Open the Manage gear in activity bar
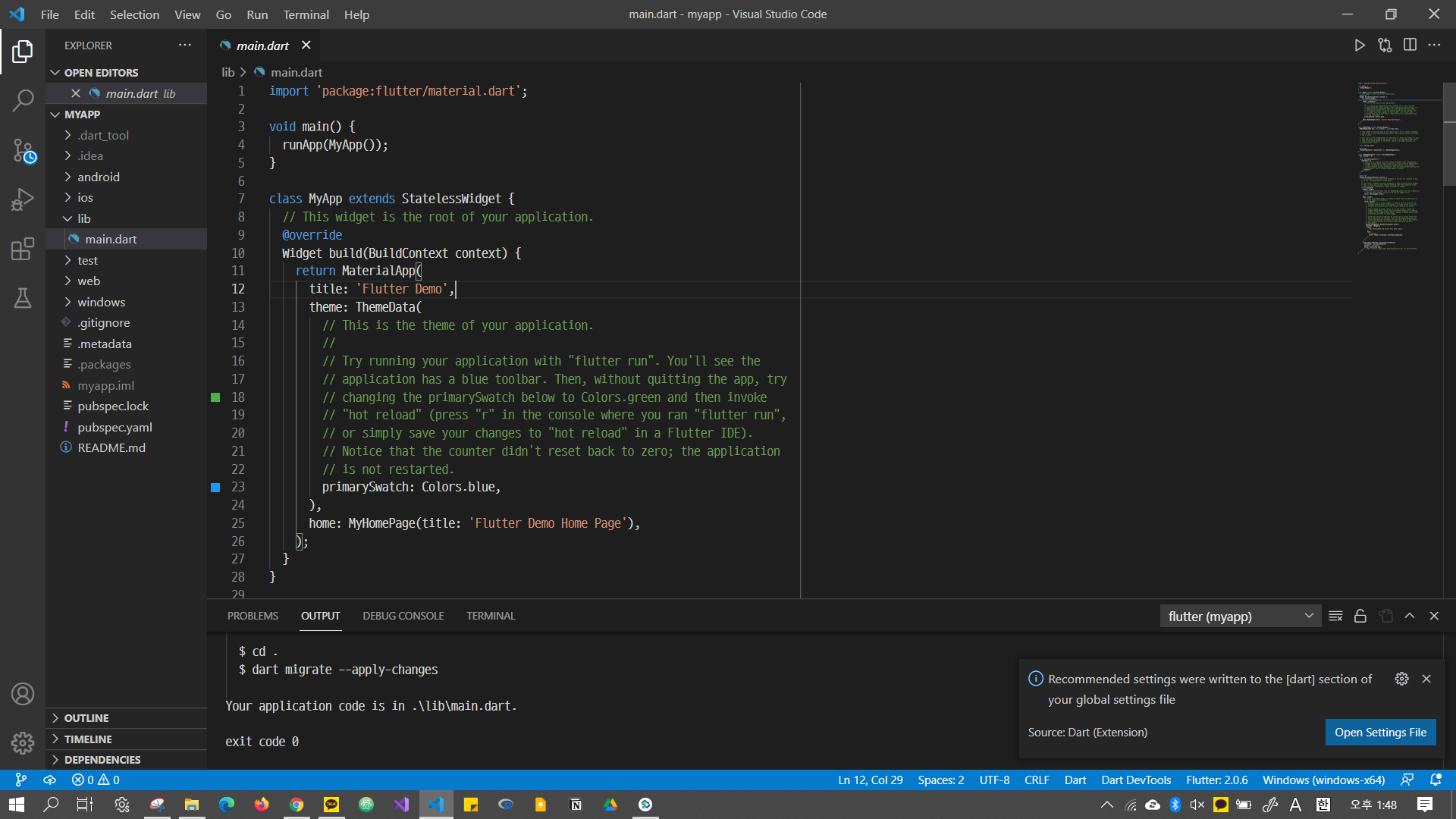This screenshot has height=819, width=1456. [x=23, y=742]
